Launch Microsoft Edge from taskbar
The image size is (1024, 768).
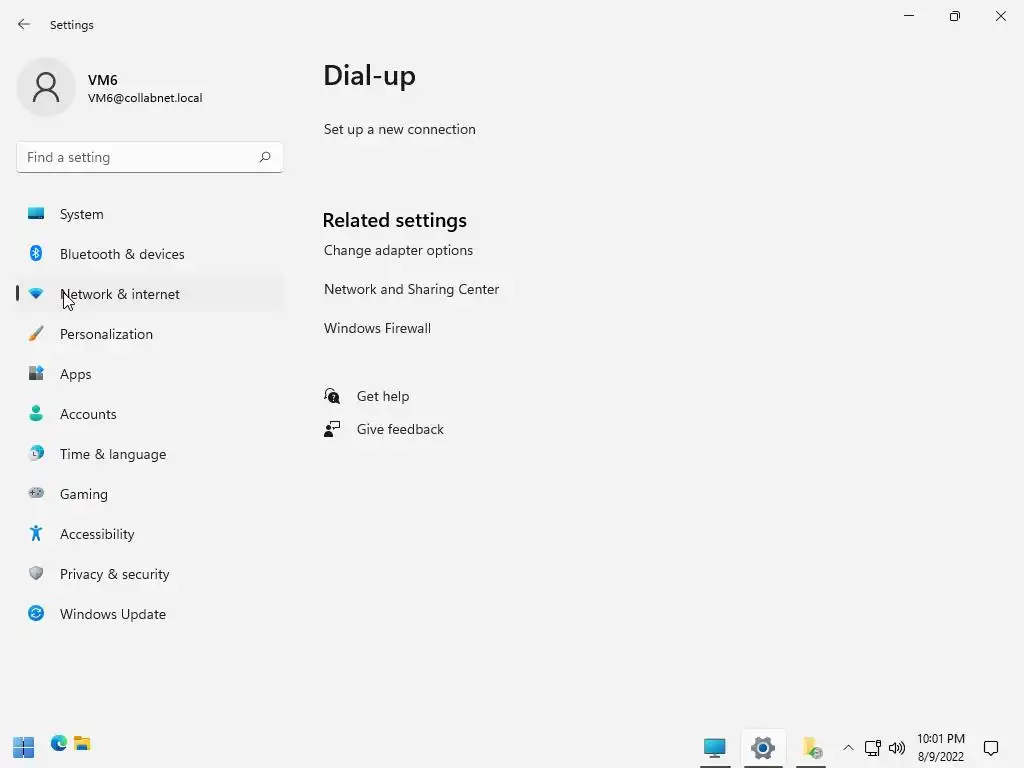click(x=59, y=743)
